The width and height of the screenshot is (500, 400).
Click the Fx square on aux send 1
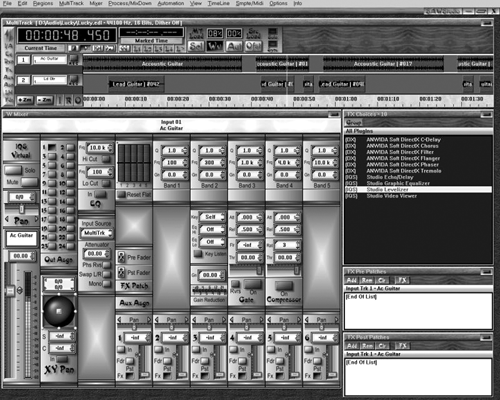(x=129, y=376)
